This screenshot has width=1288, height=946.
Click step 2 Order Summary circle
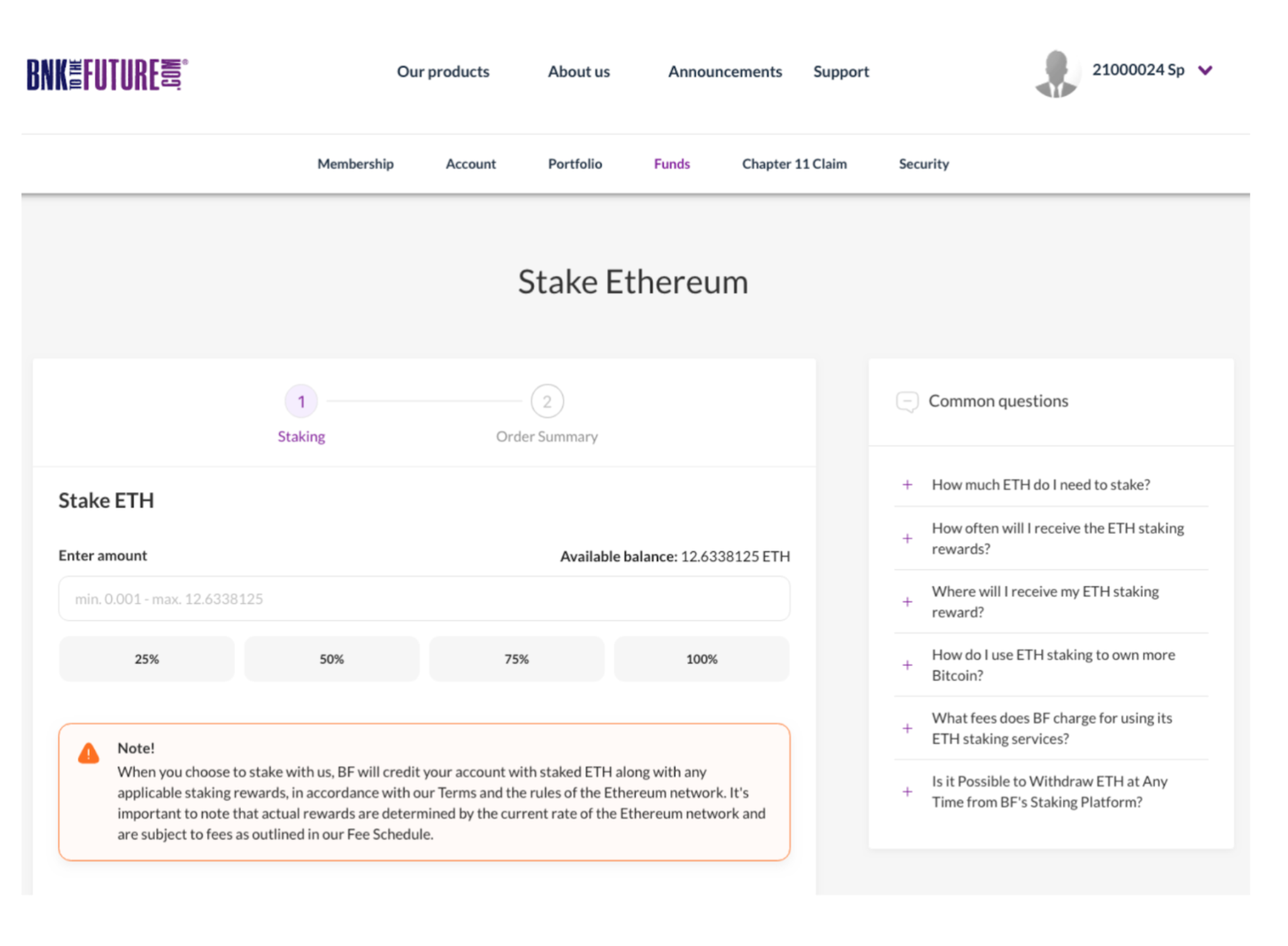(547, 401)
